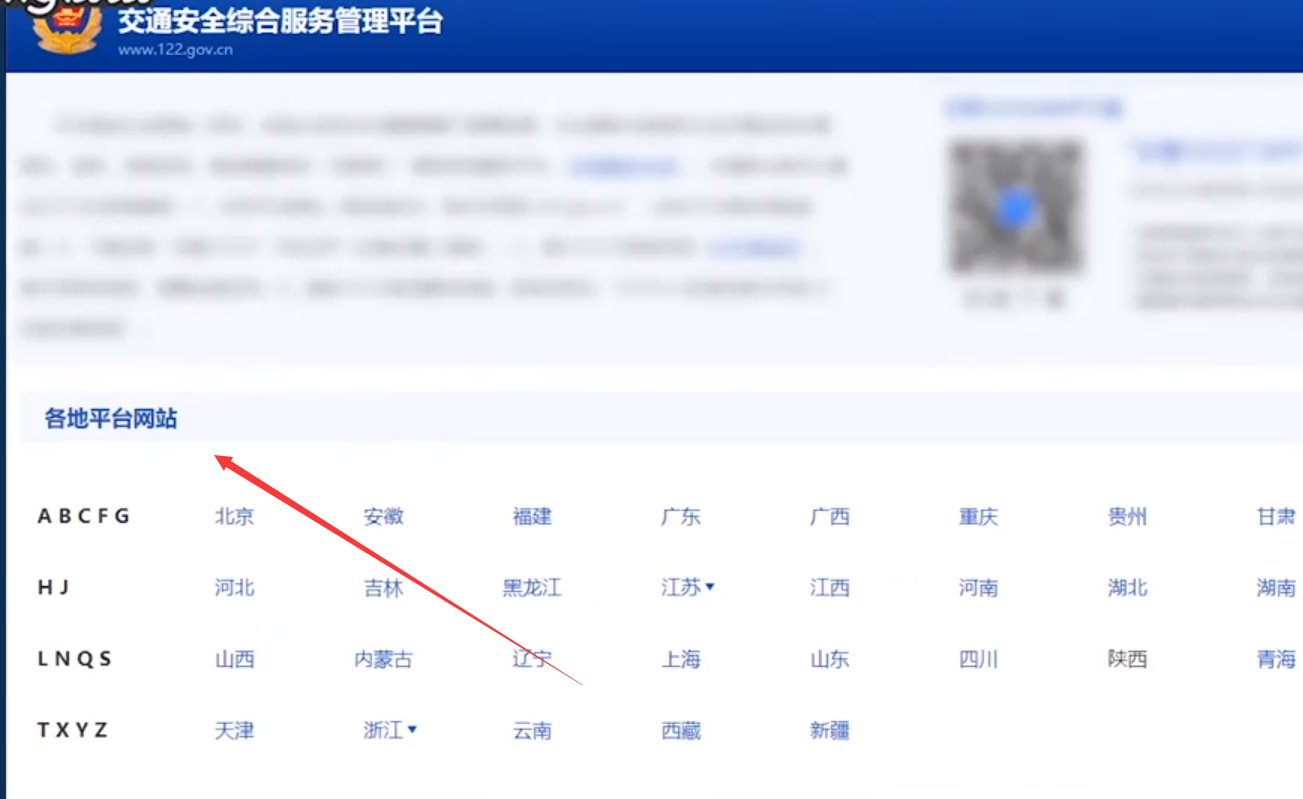Open the 陕西 platform page
Screen dimensions: 1303x799
(x=1127, y=659)
